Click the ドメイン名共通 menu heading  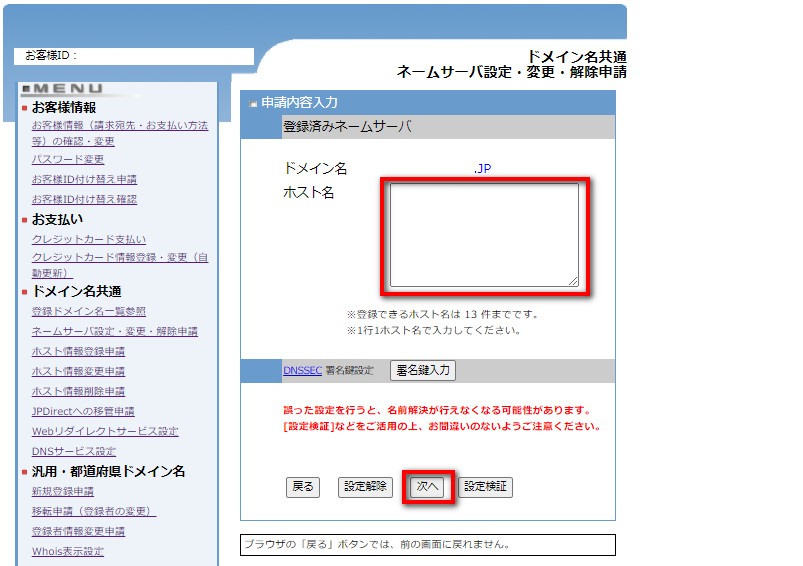tap(77, 291)
